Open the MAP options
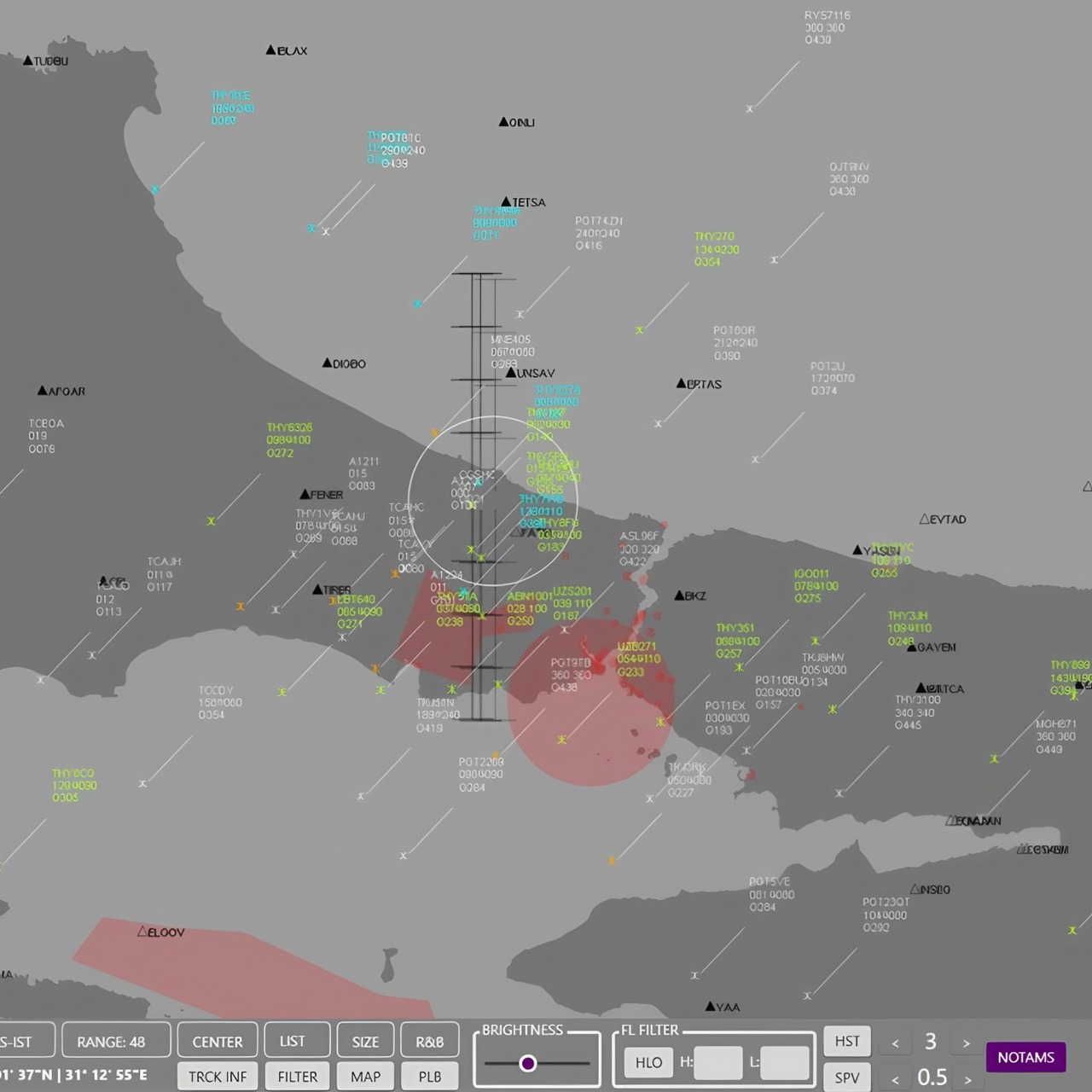1092x1092 pixels. coord(365,1077)
